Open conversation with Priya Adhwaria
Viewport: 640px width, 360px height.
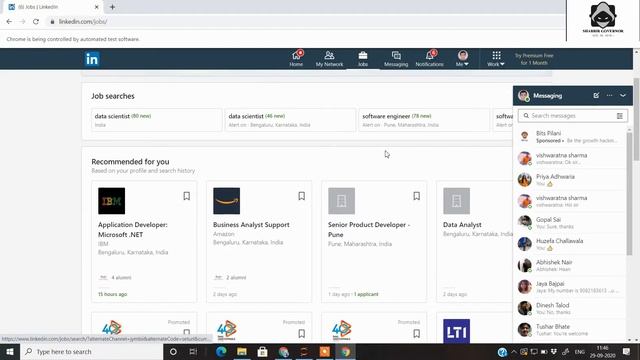570,180
